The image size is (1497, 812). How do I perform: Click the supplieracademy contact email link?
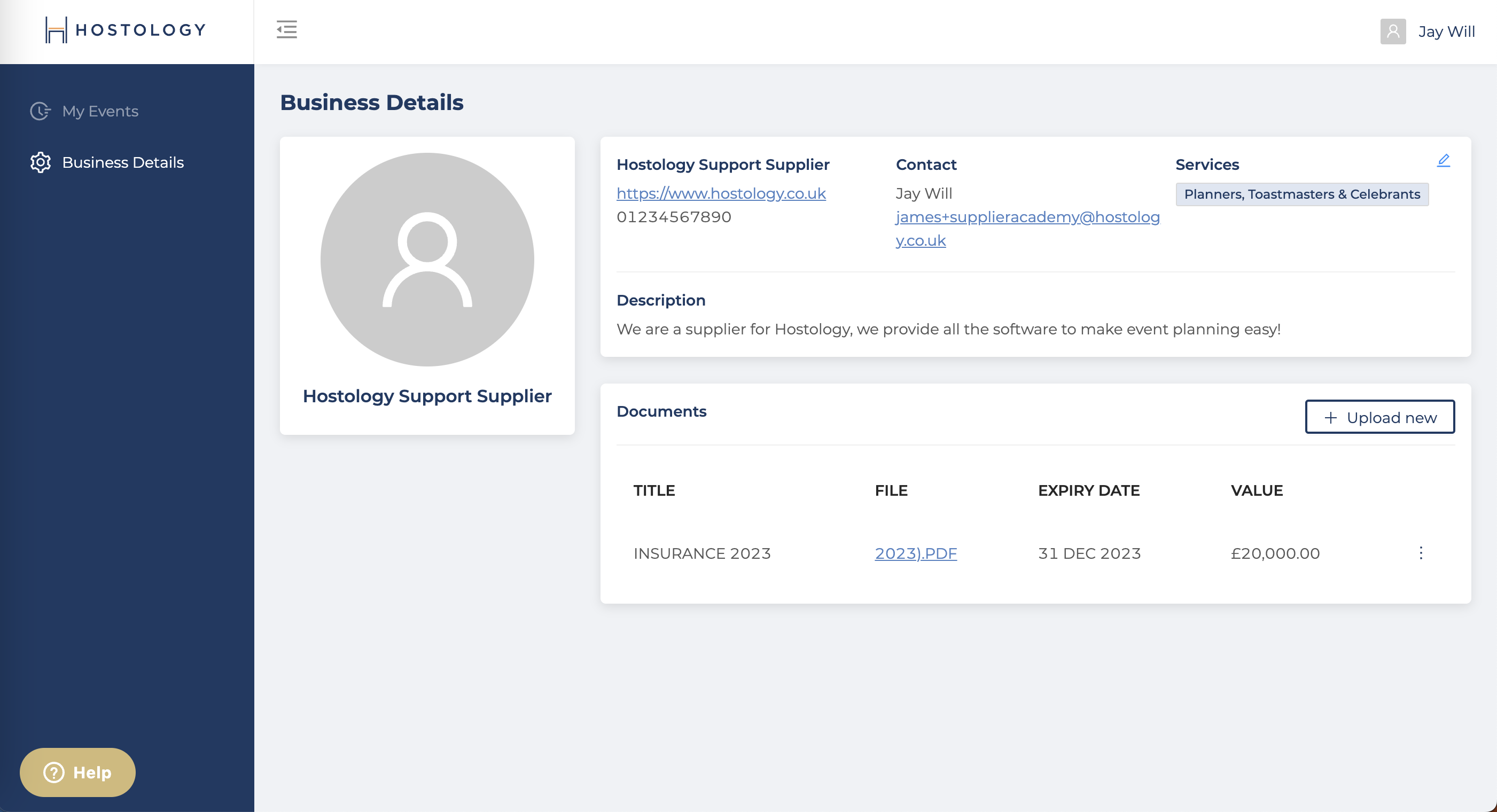(1027, 217)
